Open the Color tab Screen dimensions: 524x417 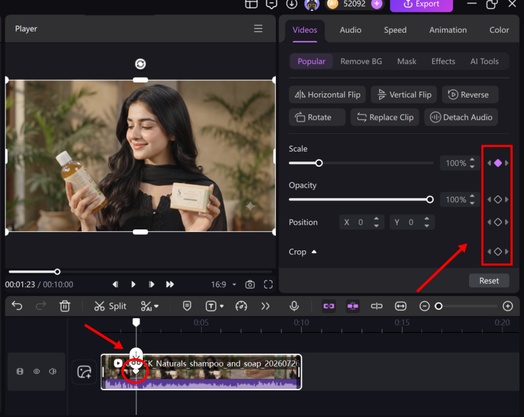coord(499,30)
